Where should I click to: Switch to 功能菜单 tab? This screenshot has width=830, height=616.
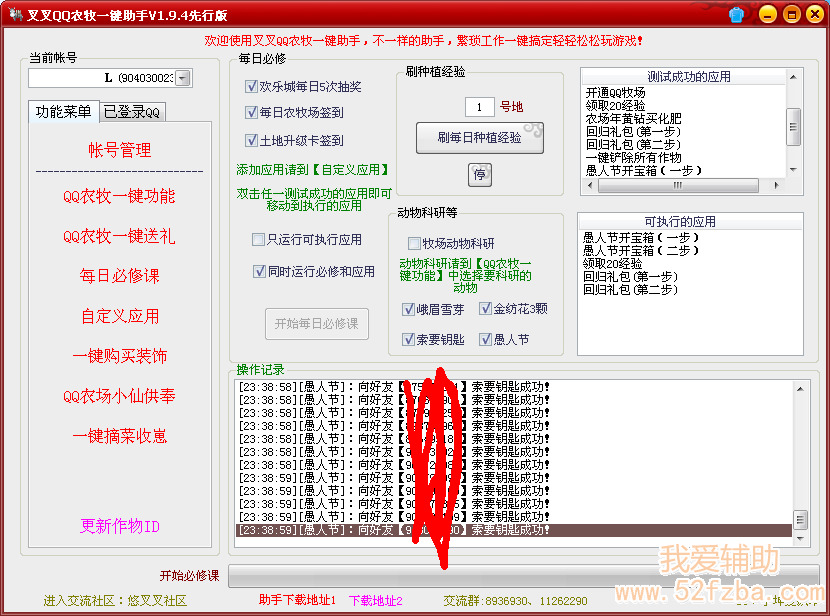[x=64, y=112]
